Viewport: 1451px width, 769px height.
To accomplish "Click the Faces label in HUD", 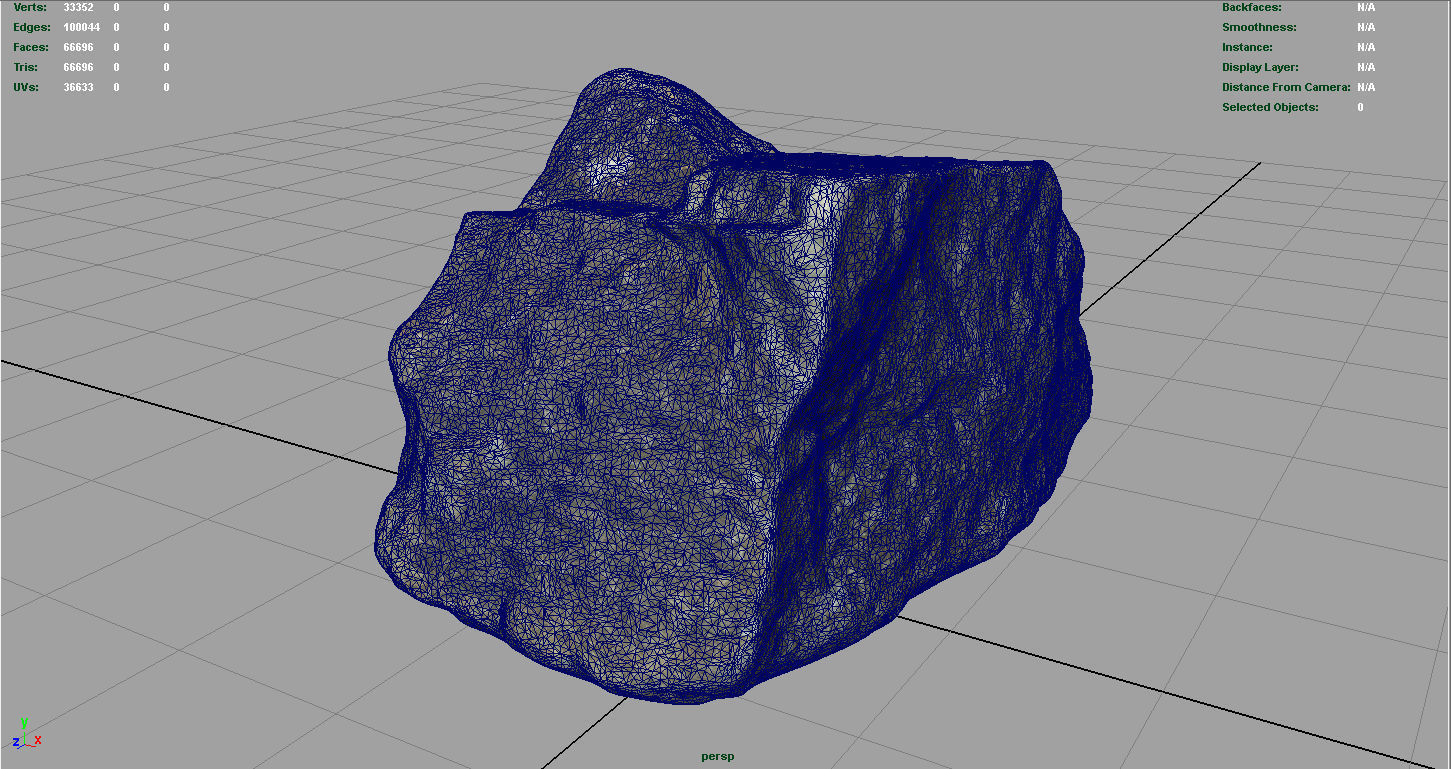I will (32, 47).
